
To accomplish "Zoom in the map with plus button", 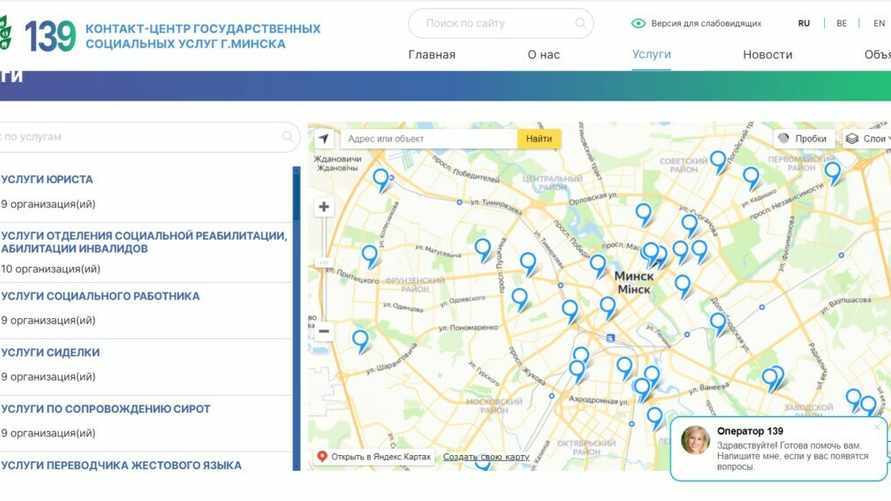I will [324, 207].
